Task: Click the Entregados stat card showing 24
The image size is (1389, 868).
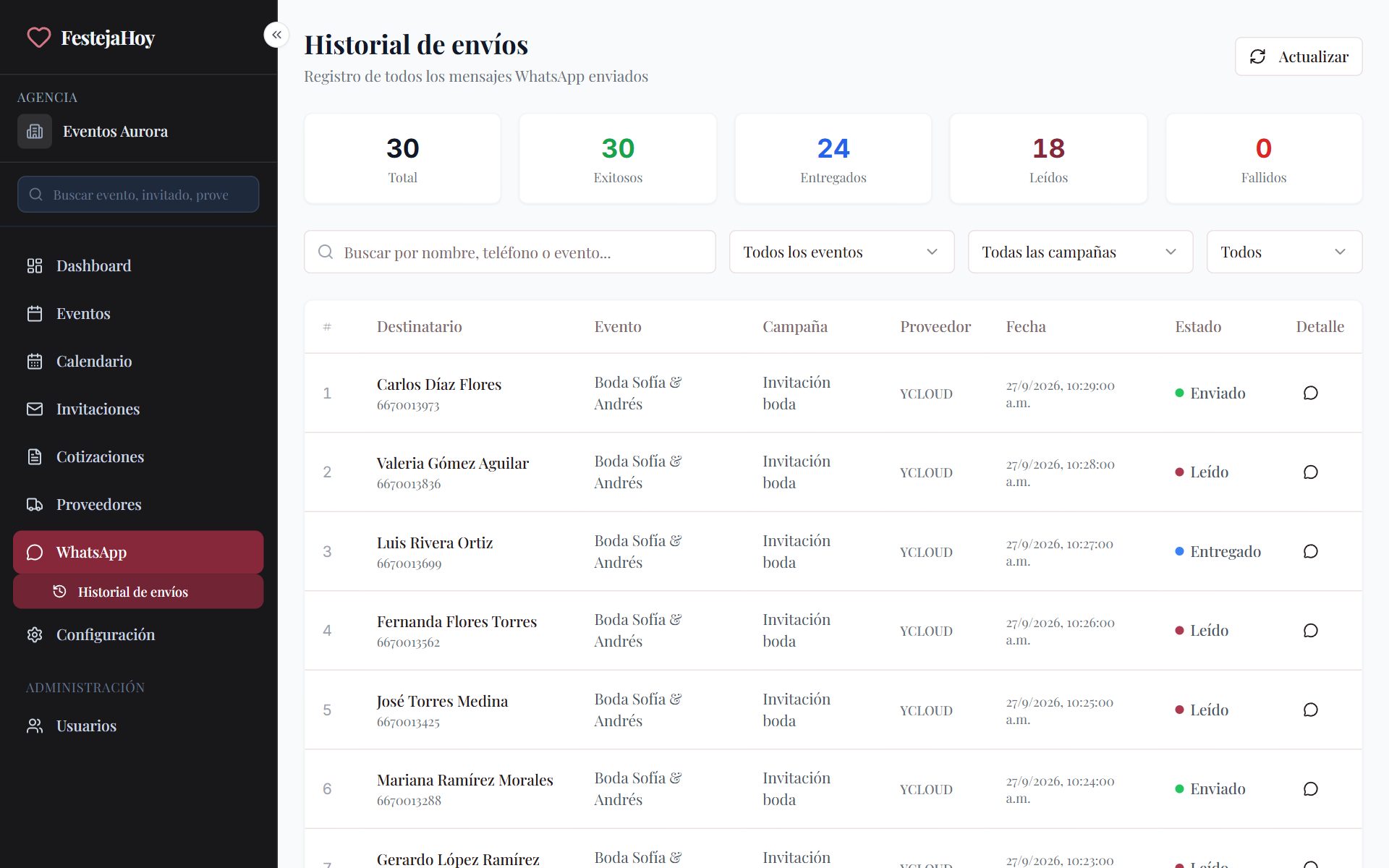Action: (x=833, y=158)
